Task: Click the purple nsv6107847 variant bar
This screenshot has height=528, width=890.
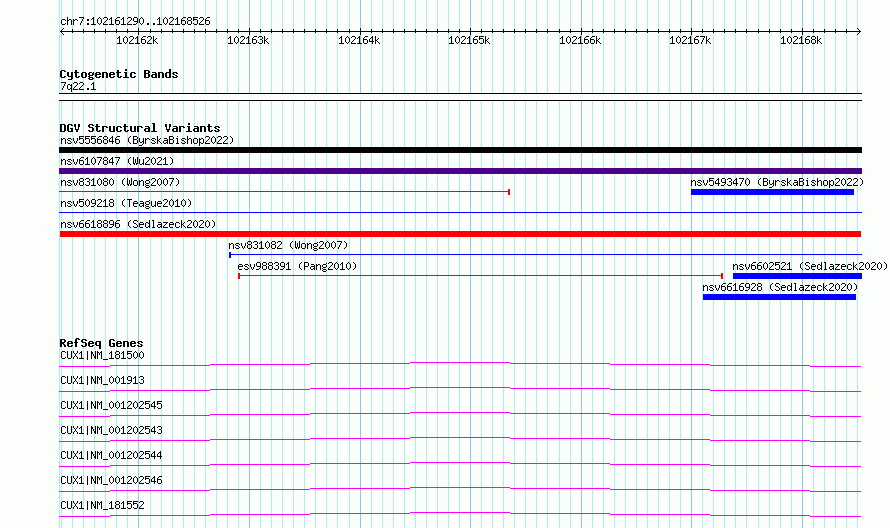Action: (460, 171)
